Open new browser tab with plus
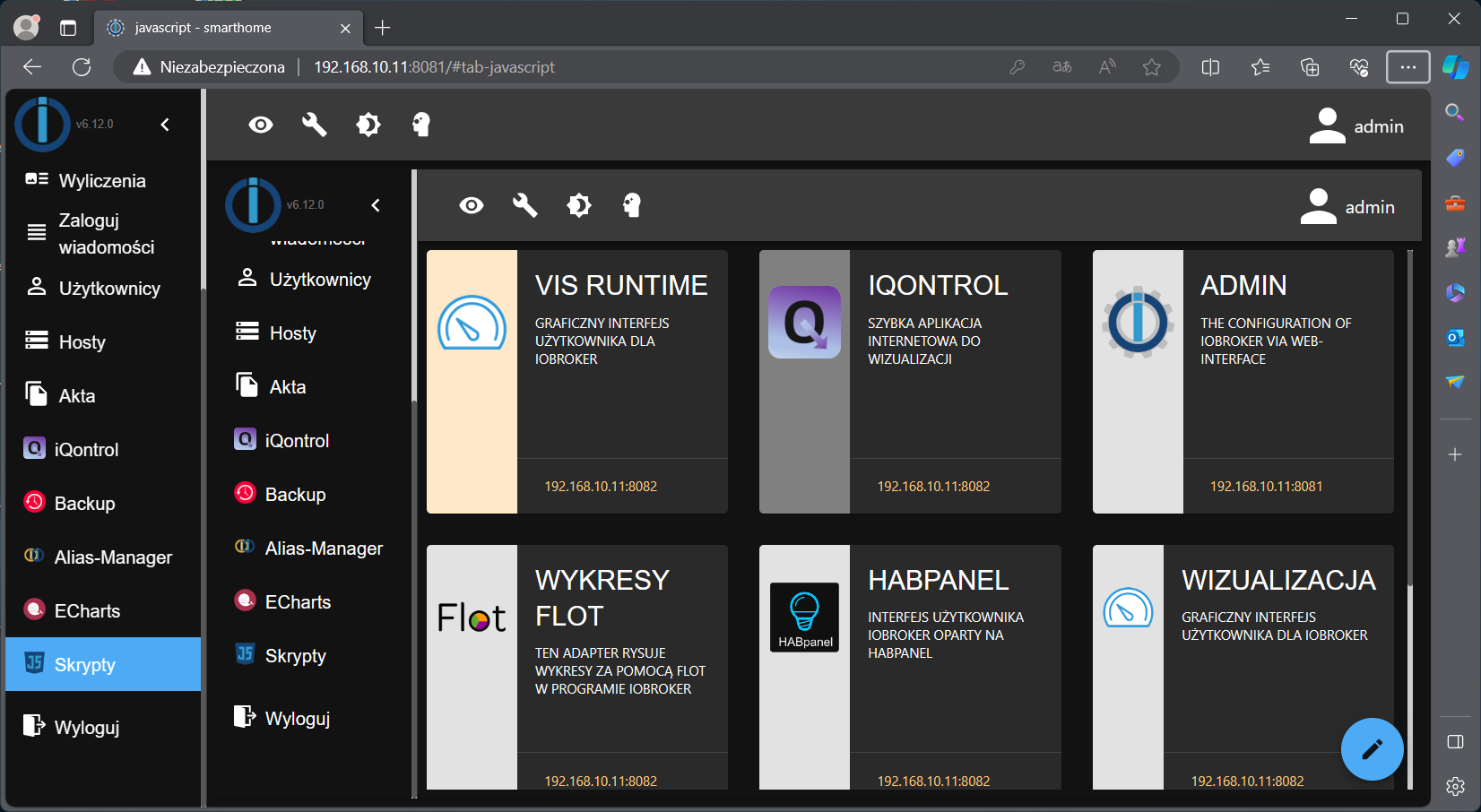Image resolution: width=1481 pixels, height=812 pixels. (383, 28)
